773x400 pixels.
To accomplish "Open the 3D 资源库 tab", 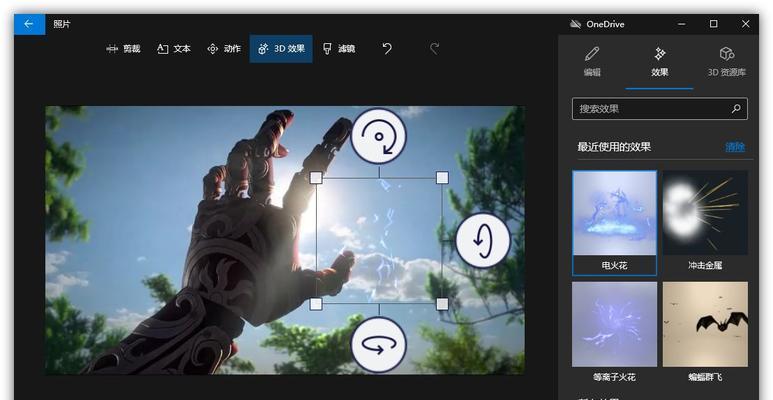I will tap(726, 61).
